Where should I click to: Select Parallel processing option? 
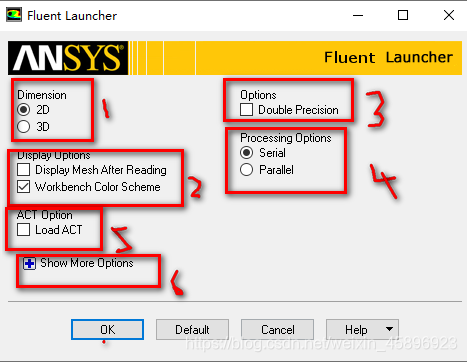pos(246,170)
